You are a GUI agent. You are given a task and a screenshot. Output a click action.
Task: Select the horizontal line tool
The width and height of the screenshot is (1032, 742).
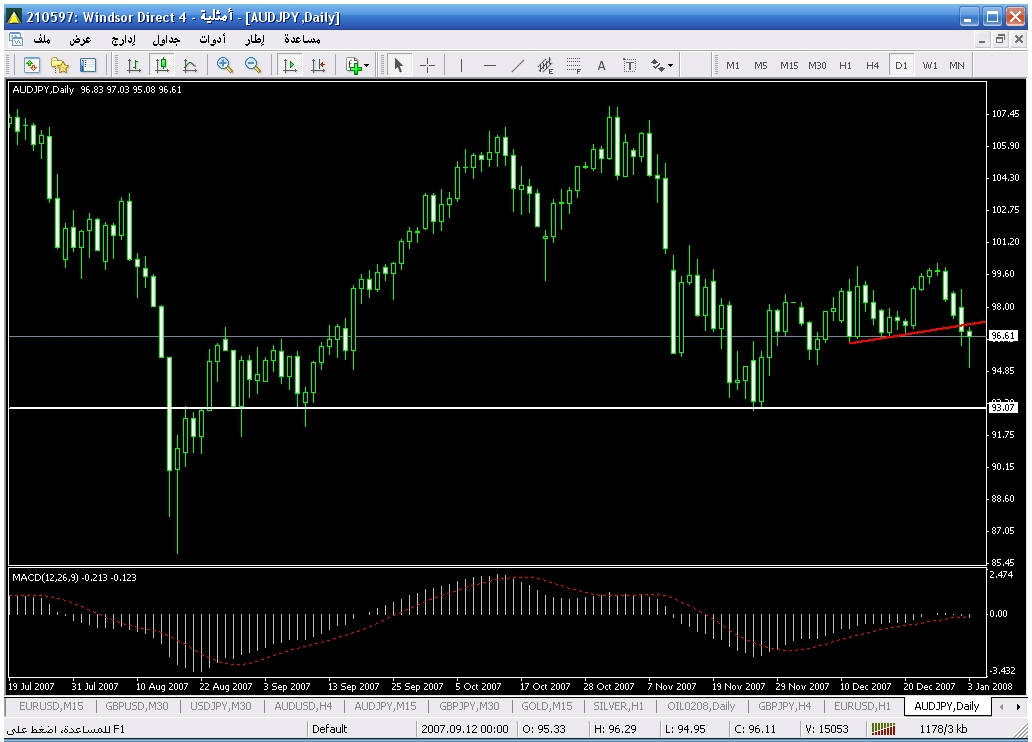click(x=489, y=65)
